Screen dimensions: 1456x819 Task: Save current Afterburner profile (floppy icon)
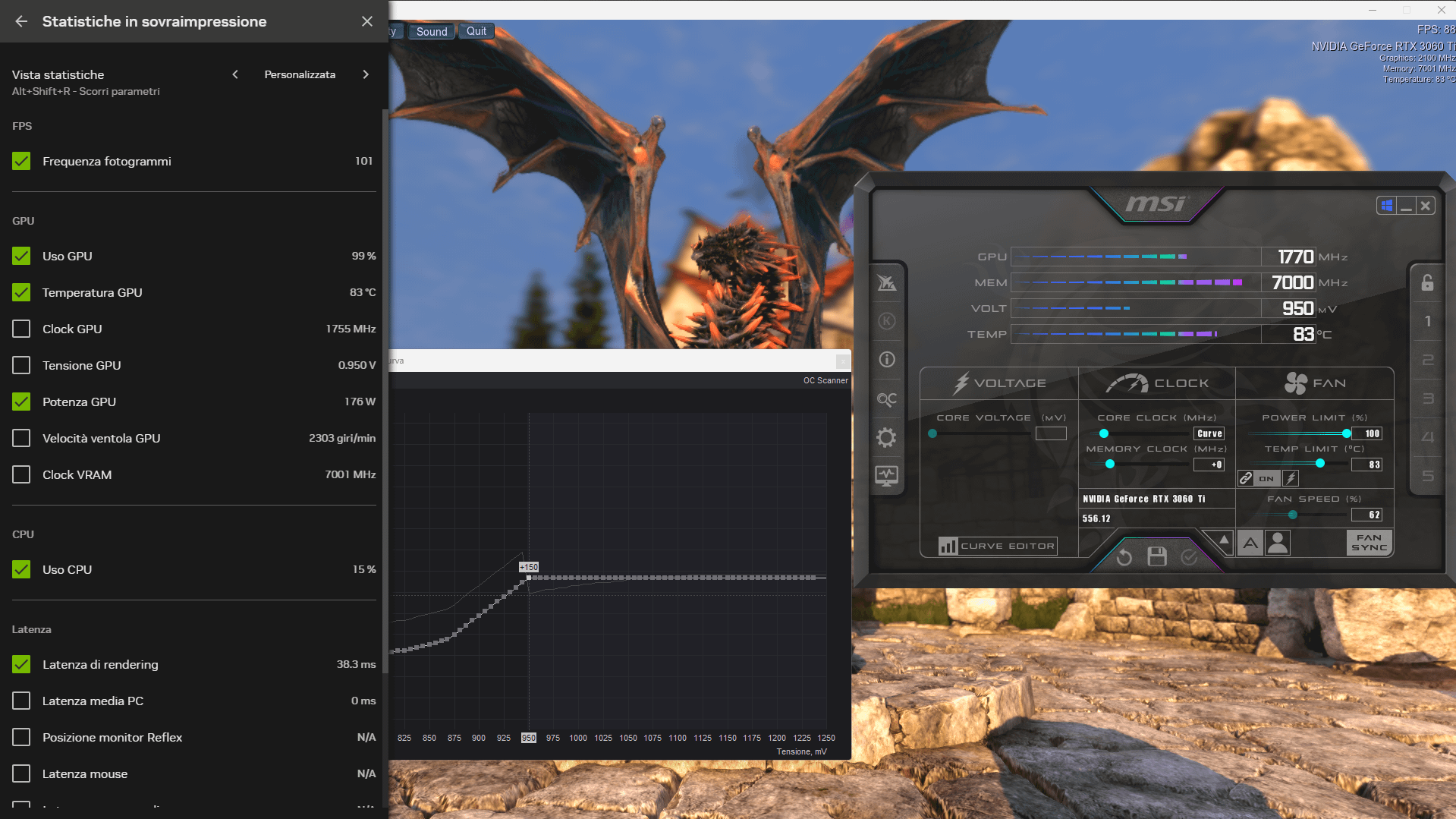point(1157,557)
